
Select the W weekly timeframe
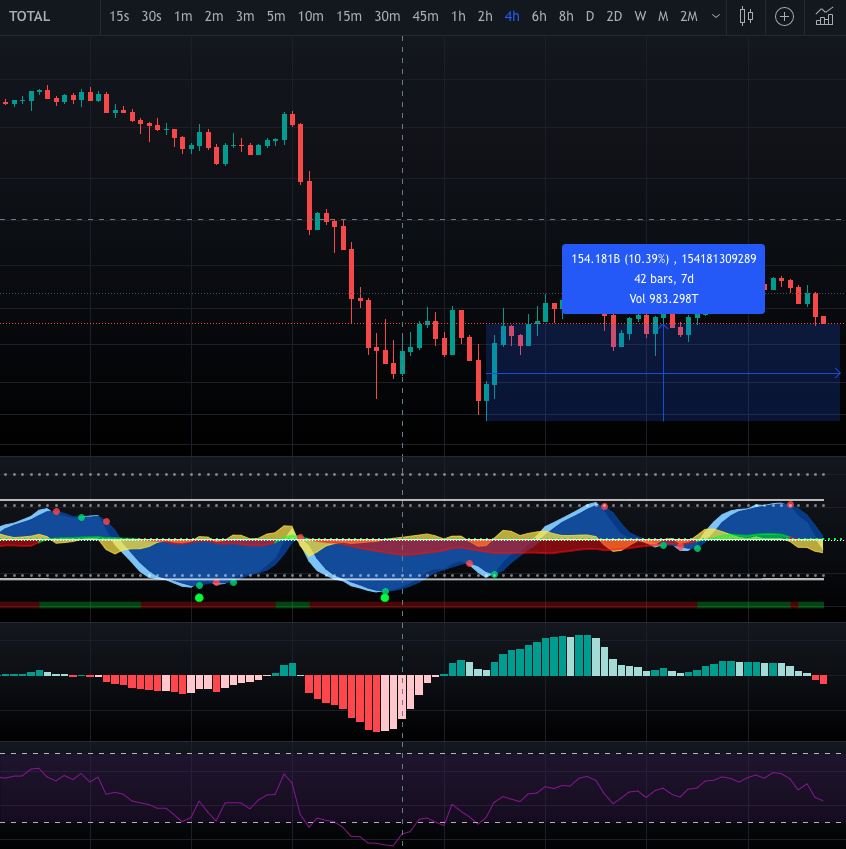640,16
